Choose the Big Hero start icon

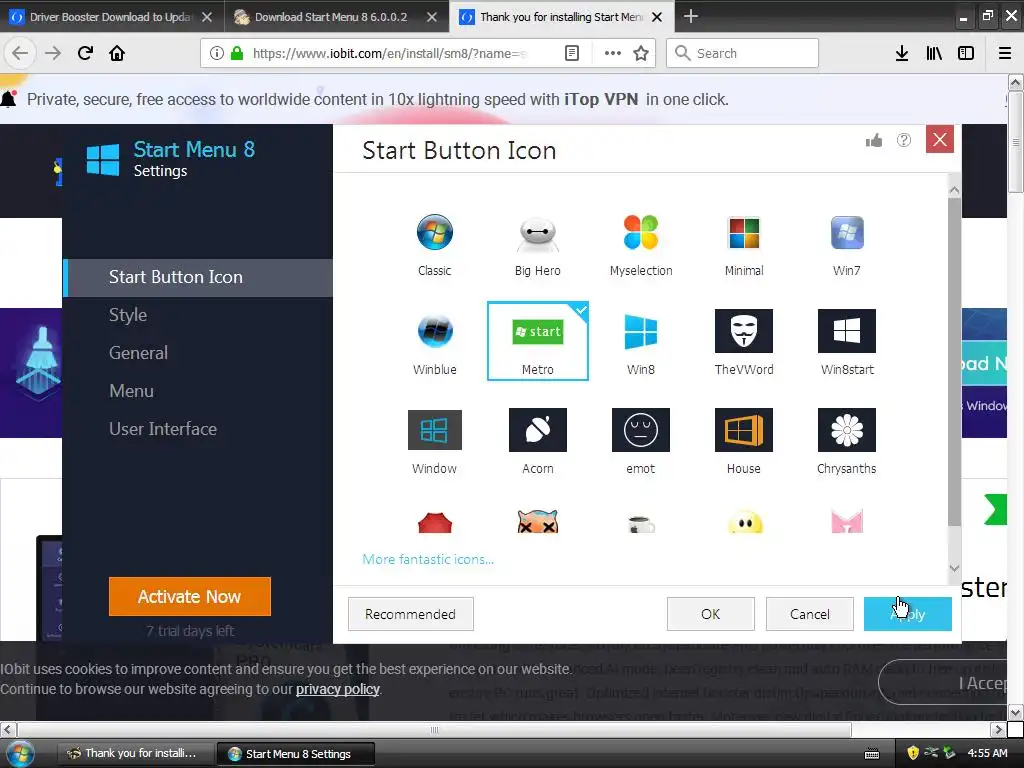(537, 245)
